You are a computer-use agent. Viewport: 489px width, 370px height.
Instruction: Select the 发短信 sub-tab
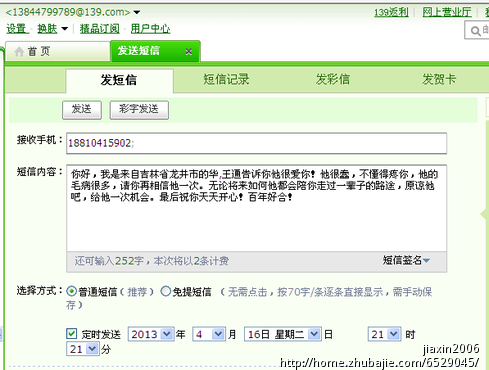coord(119,81)
